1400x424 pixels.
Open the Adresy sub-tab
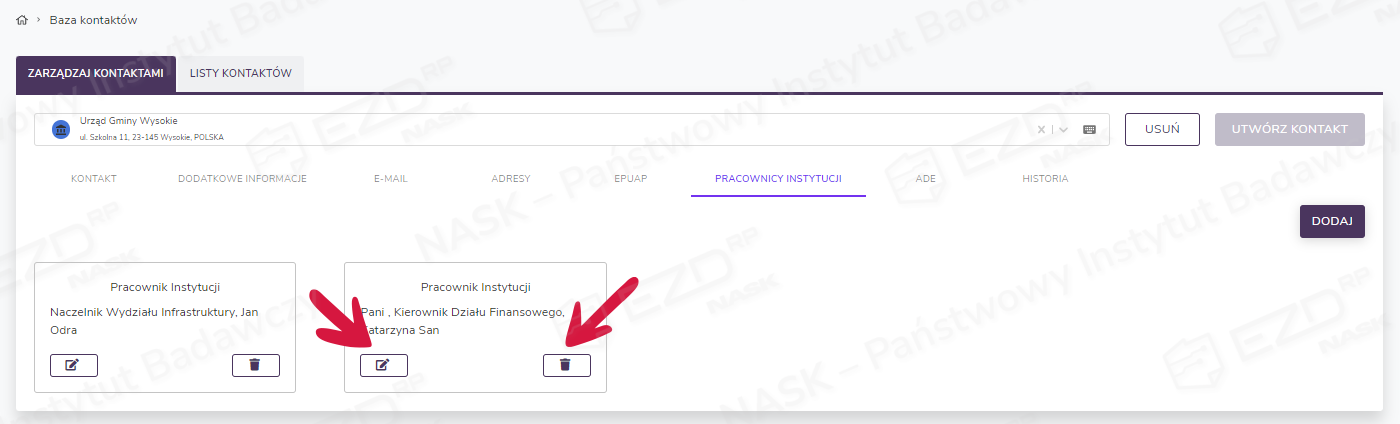tap(511, 179)
